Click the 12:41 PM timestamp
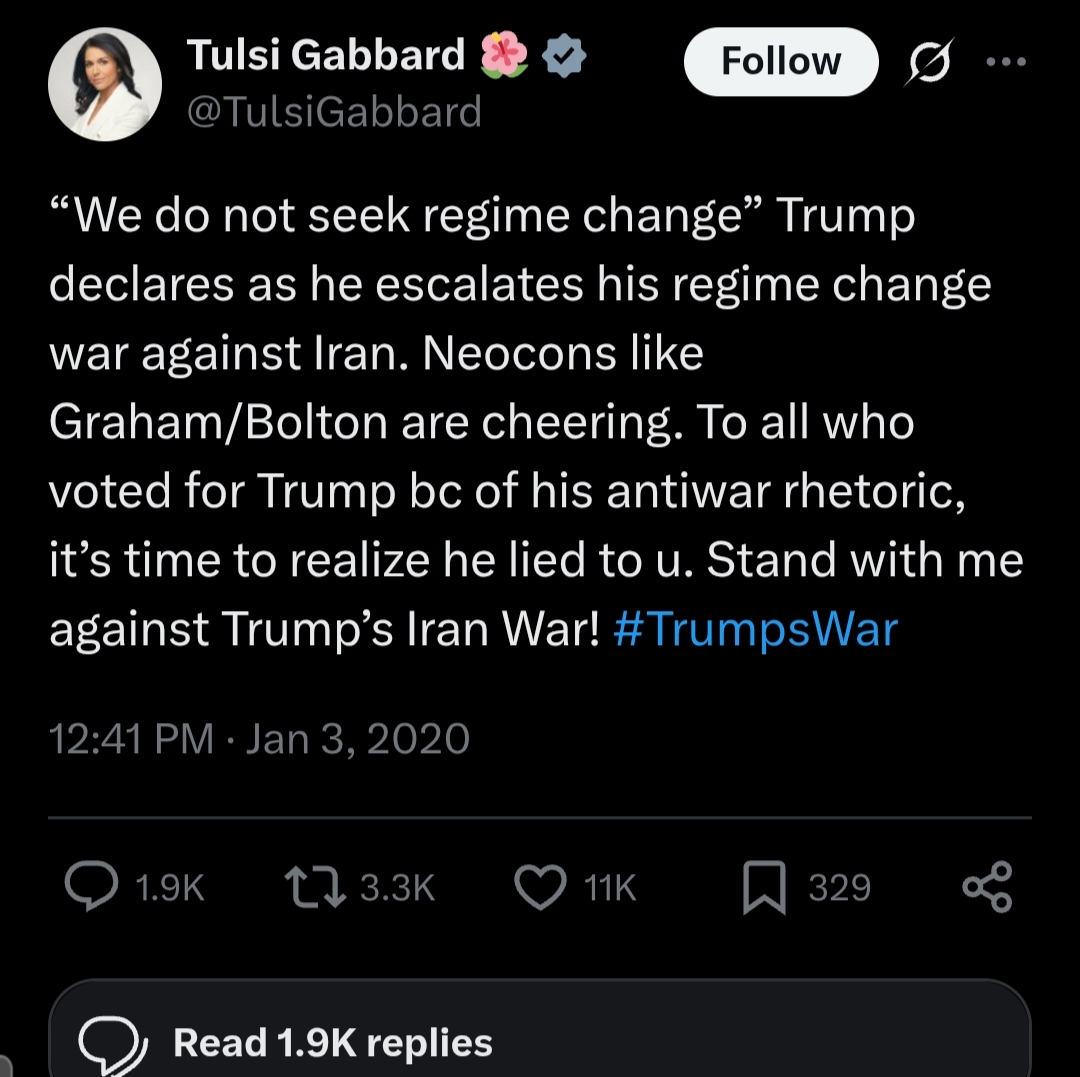Viewport: 1080px width, 1077px height. pos(131,739)
